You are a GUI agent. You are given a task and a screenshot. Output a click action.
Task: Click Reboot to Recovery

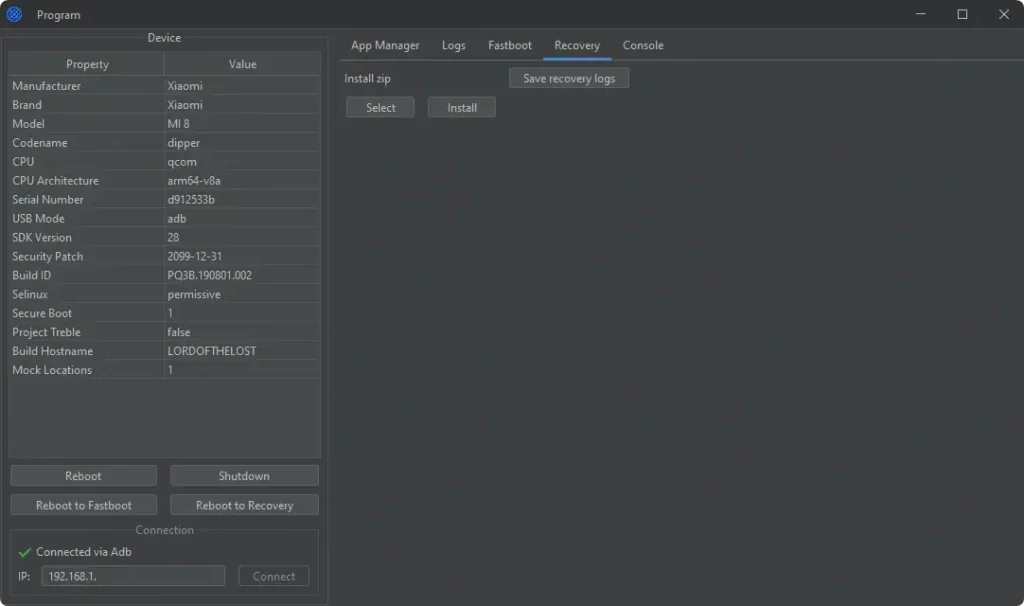(x=244, y=505)
